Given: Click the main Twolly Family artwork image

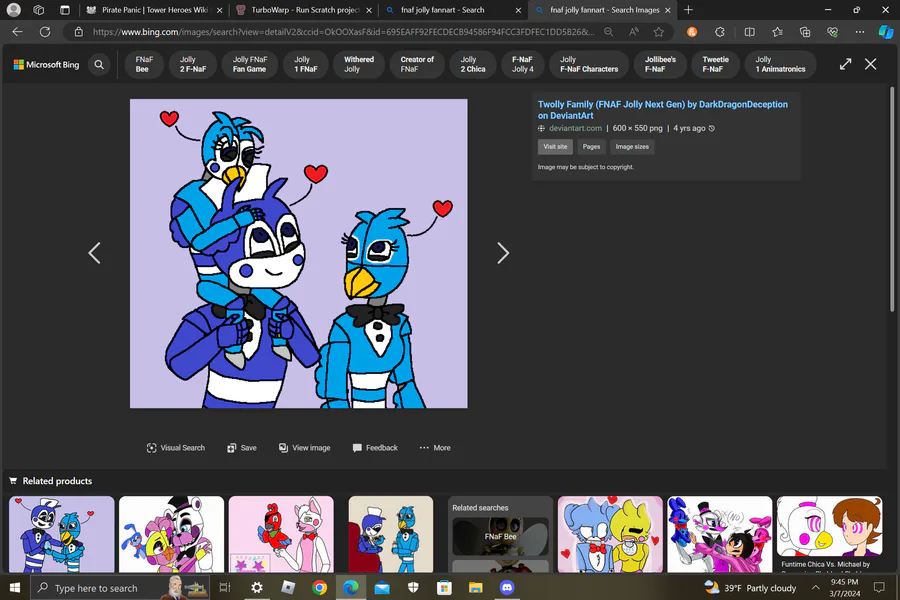Looking at the screenshot, I should point(298,253).
